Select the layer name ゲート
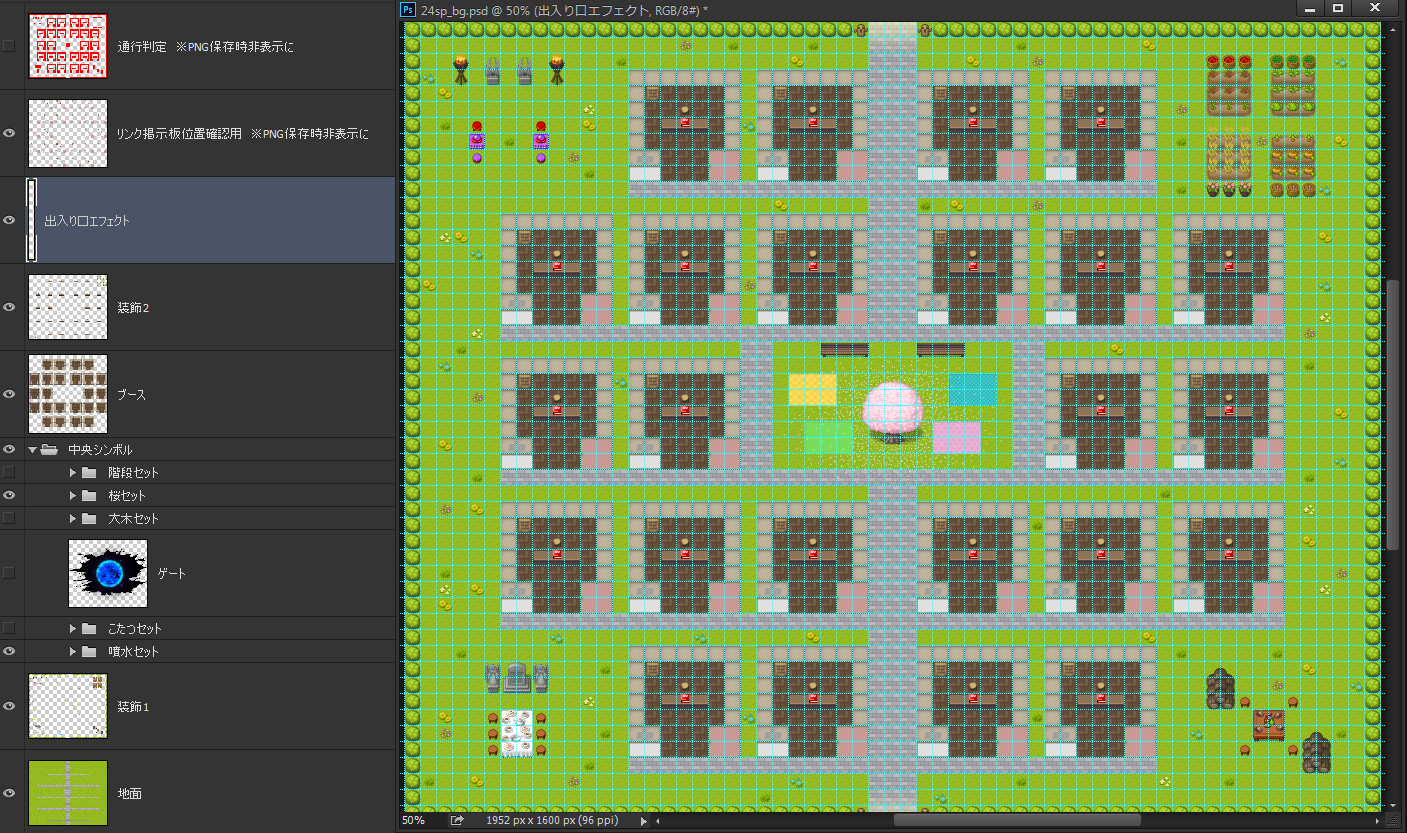This screenshot has width=1407, height=833. (x=172, y=573)
